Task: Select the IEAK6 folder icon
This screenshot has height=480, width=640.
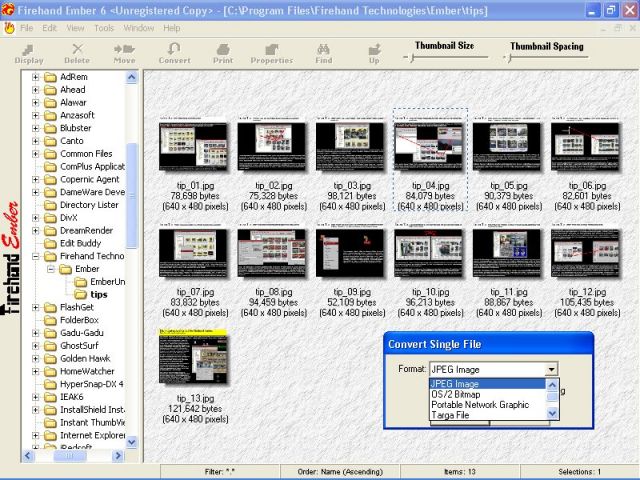Action: coord(50,397)
